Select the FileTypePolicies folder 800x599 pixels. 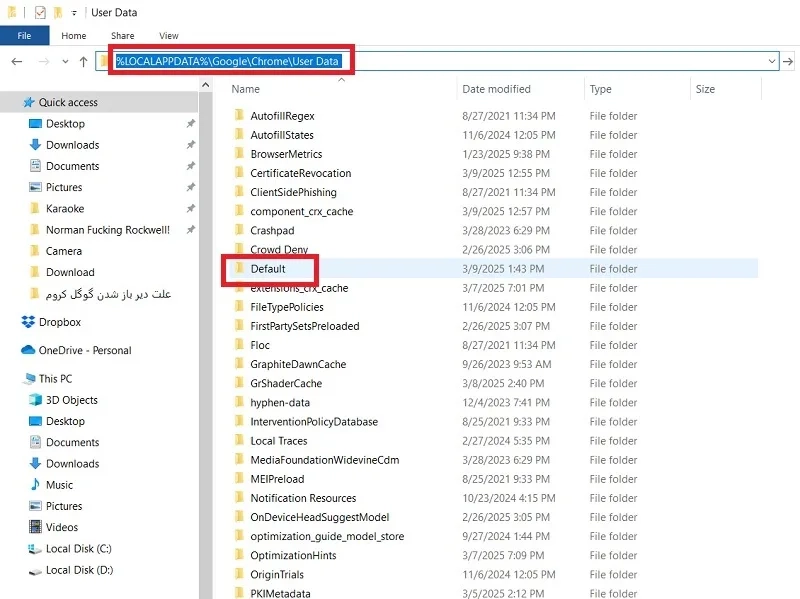(x=287, y=307)
